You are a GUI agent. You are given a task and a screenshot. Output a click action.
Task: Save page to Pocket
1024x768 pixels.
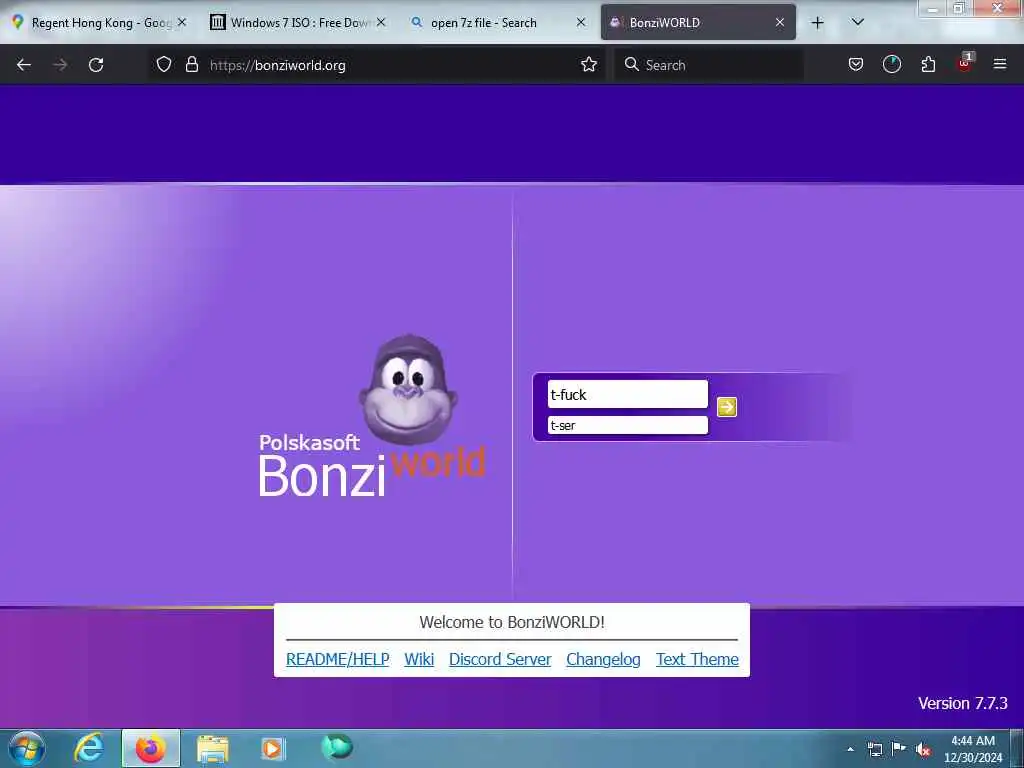pos(856,64)
